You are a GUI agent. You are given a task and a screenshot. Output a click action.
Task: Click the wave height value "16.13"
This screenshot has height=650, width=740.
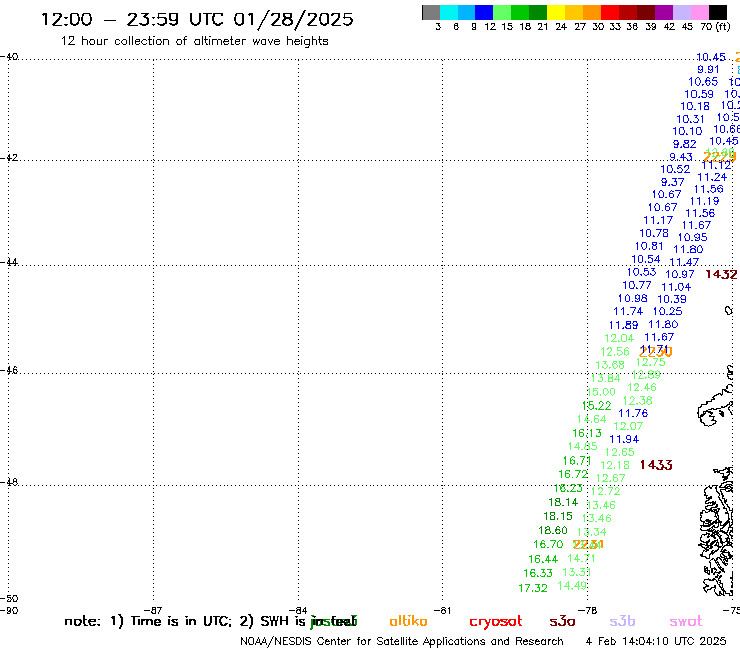[587, 433]
